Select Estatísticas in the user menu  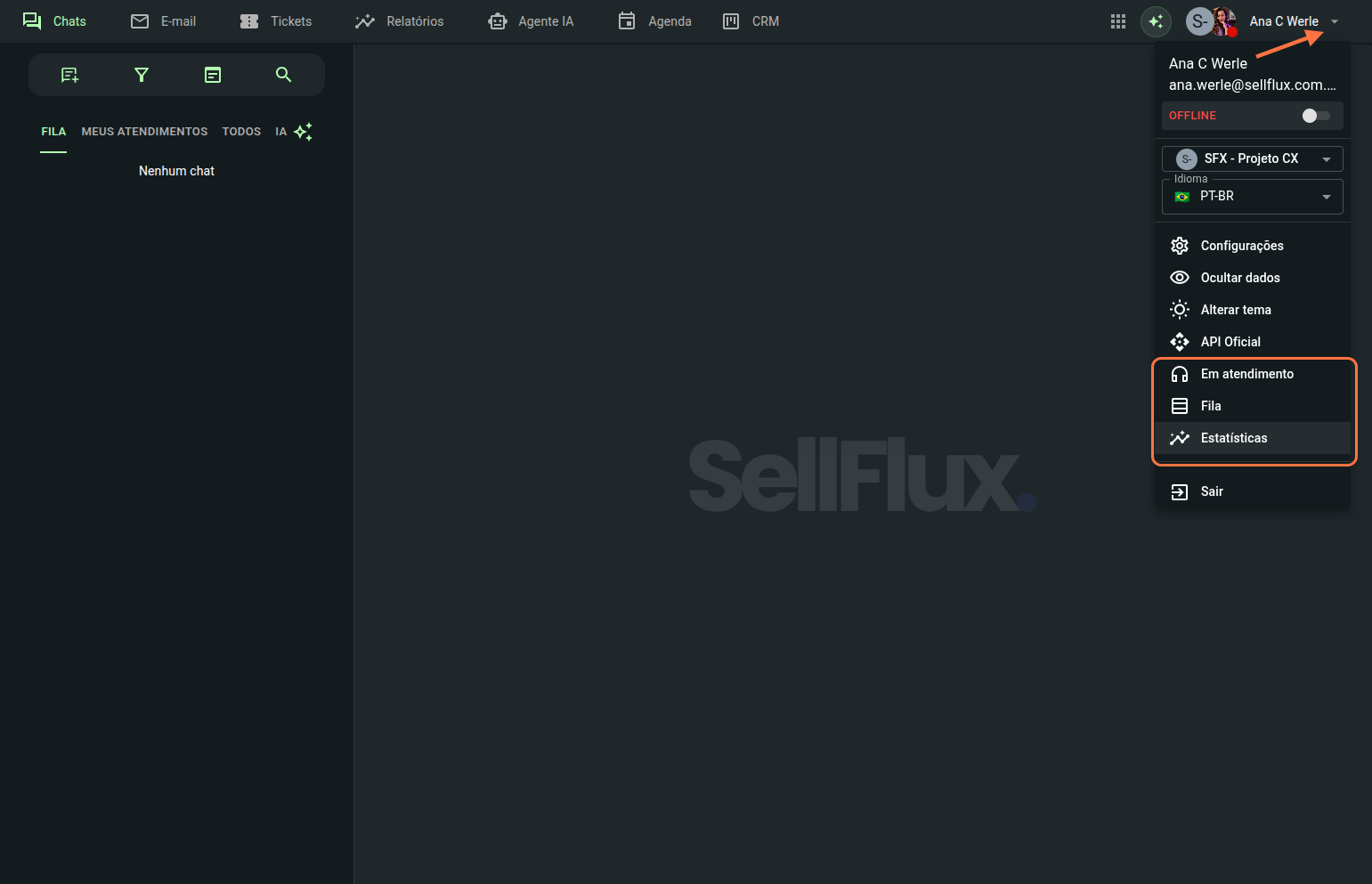(x=1233, y=438)
